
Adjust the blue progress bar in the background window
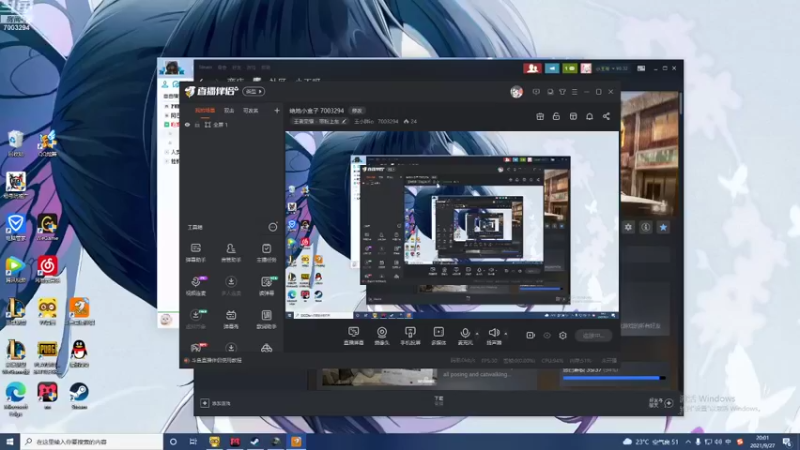(x=613, y=378)
